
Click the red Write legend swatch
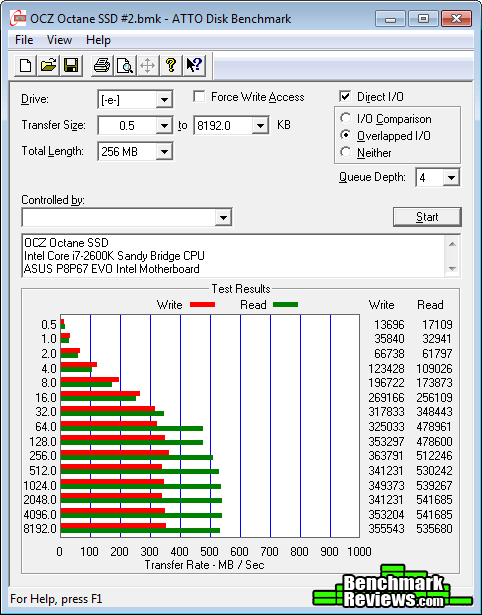tap(202, 305)
